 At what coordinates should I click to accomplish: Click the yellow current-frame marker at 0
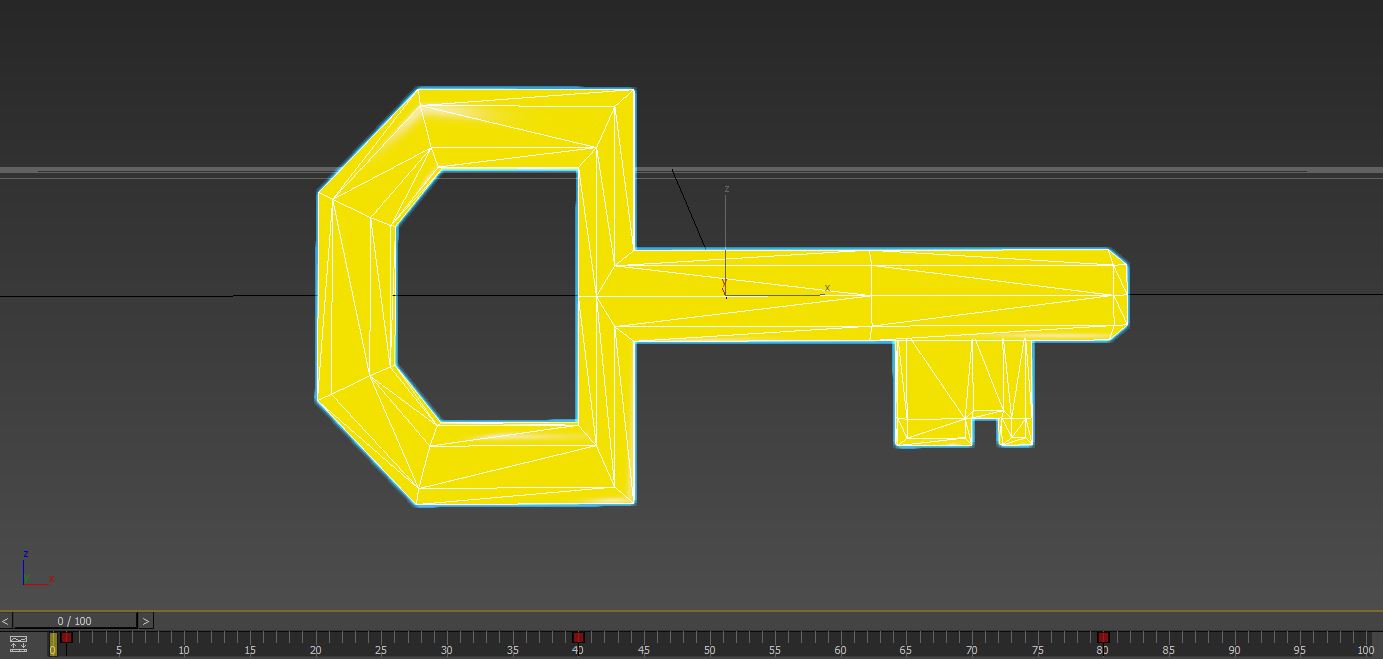point(53,644)
